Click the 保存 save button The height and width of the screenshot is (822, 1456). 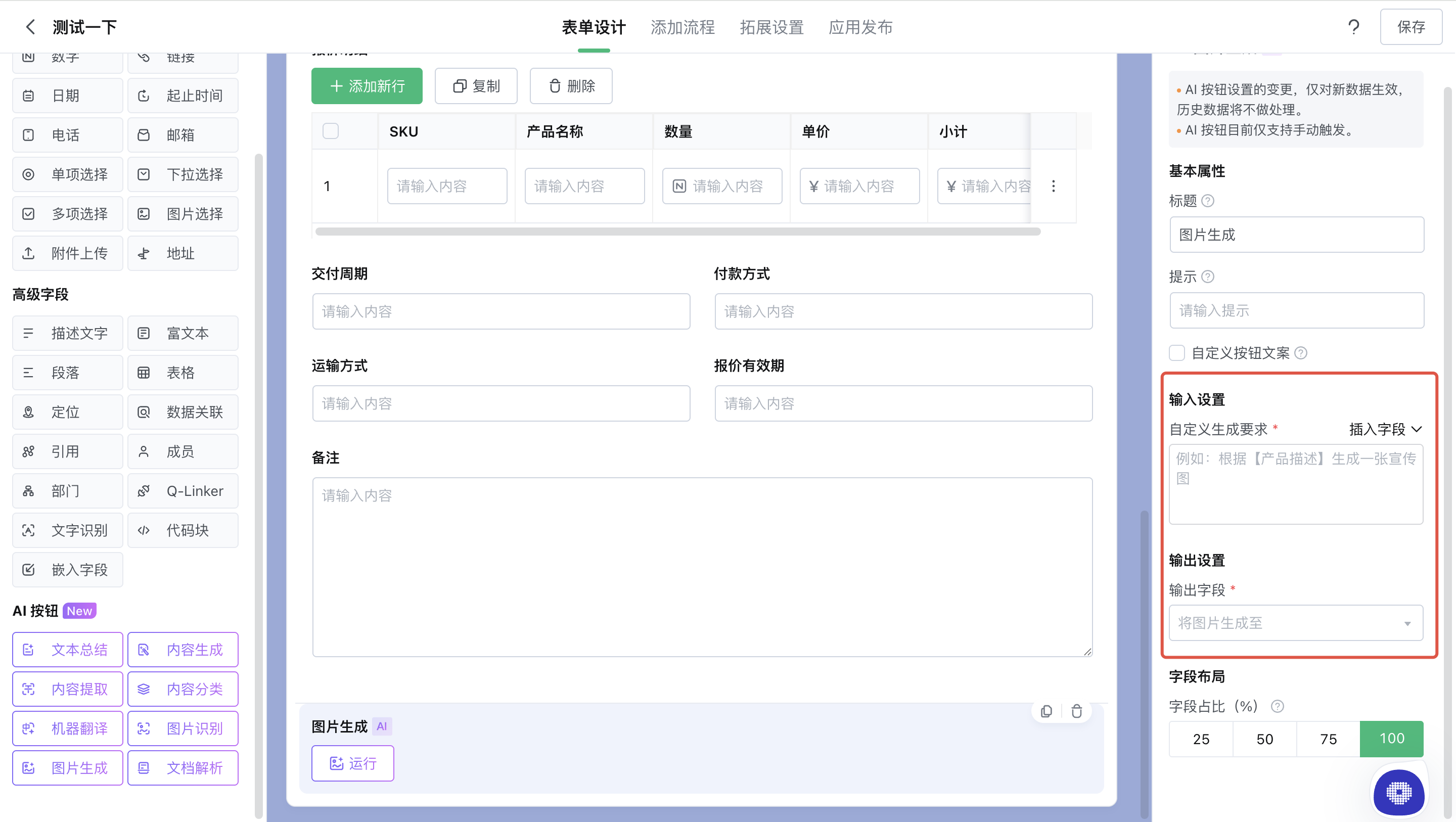[x=1411, y=27]
